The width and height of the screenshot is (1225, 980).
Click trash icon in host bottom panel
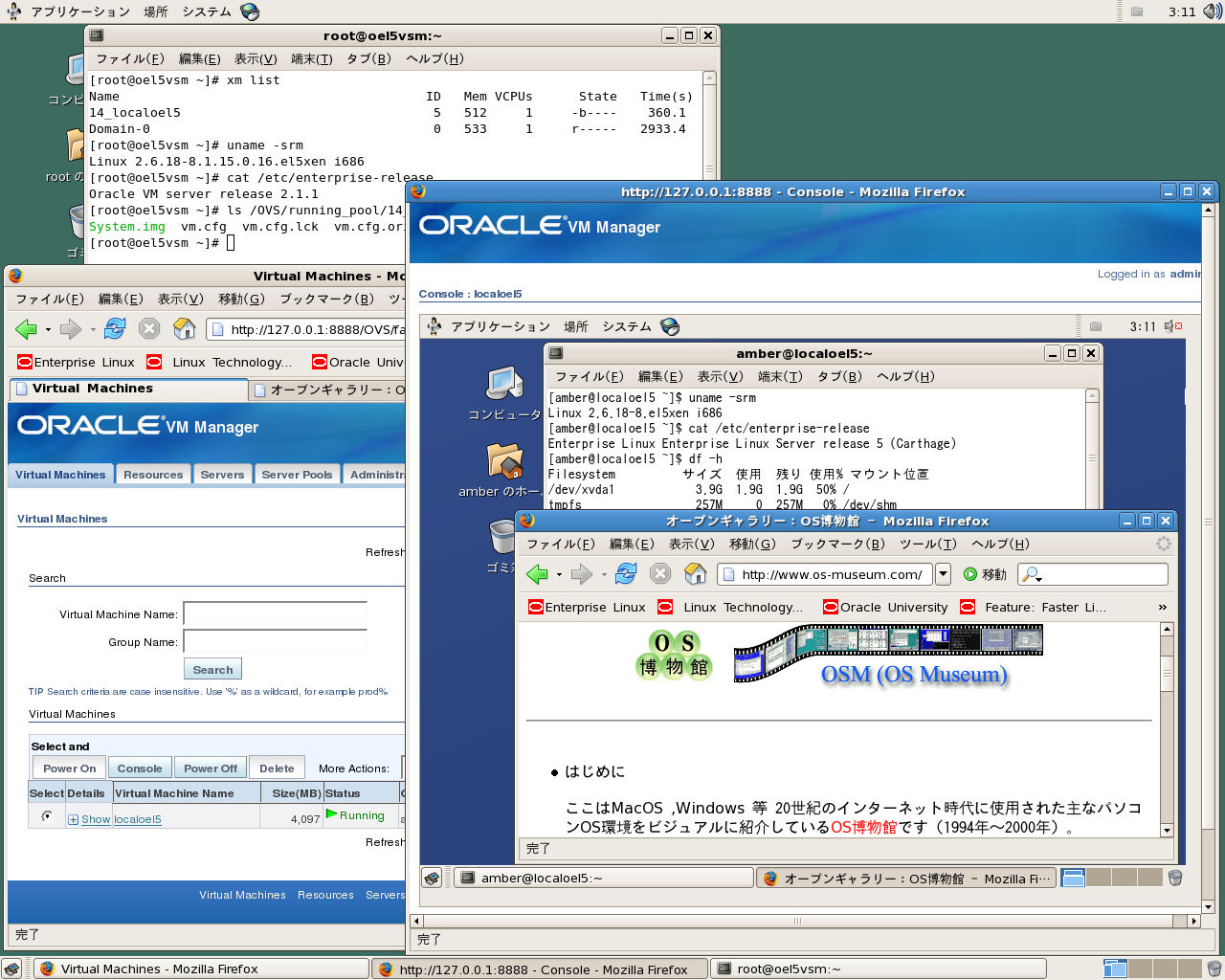click(x=1214, y=969)
